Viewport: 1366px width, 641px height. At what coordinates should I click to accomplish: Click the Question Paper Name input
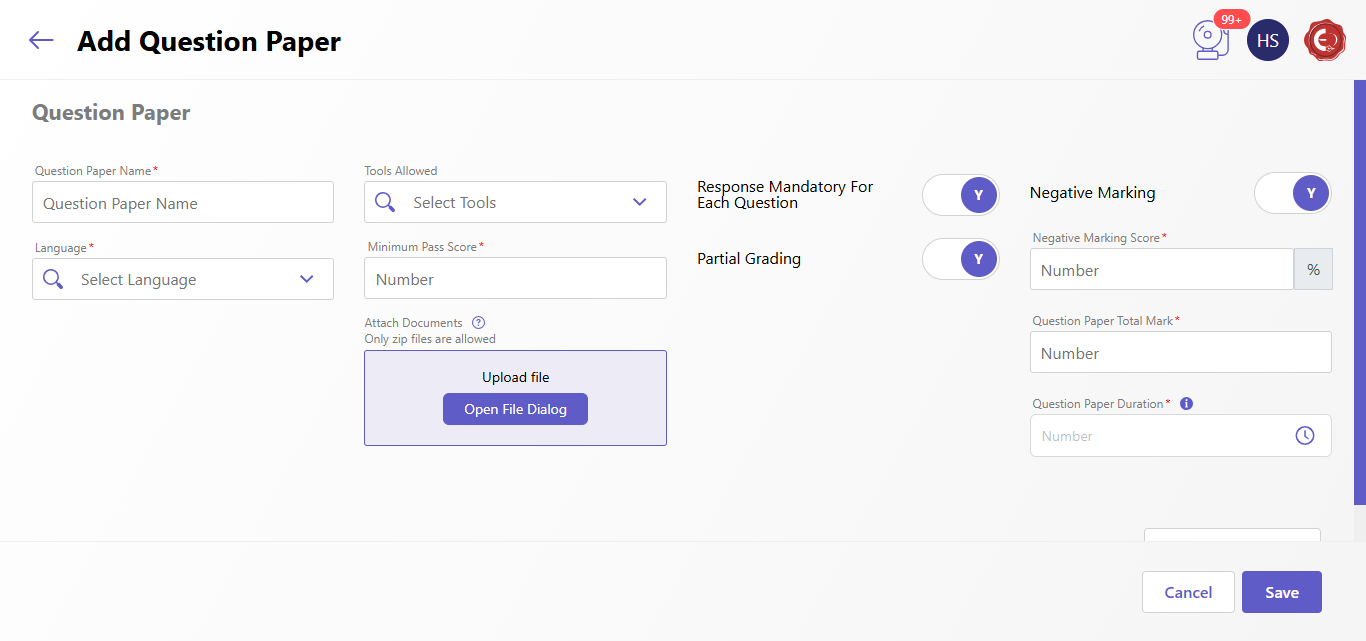point(183,203)
